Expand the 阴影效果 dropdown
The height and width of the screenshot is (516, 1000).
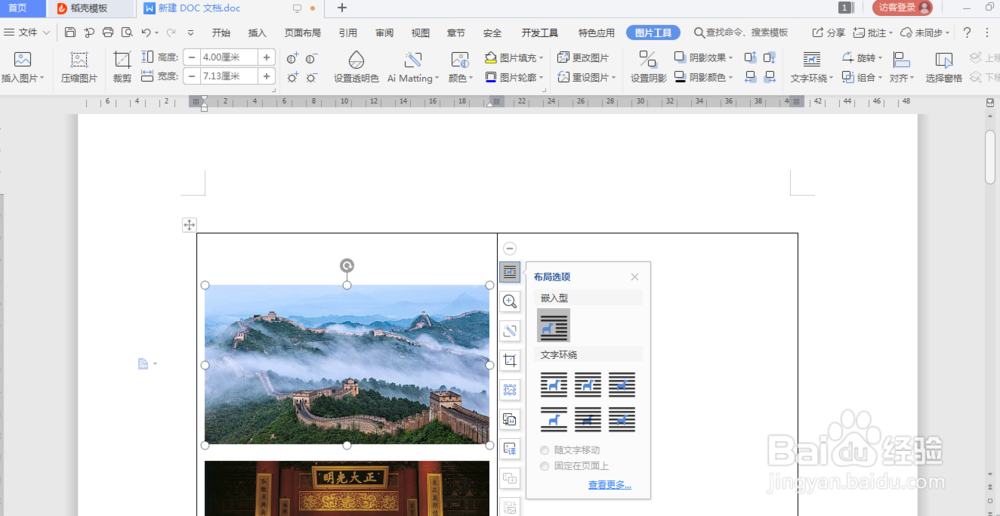[730, 58]
